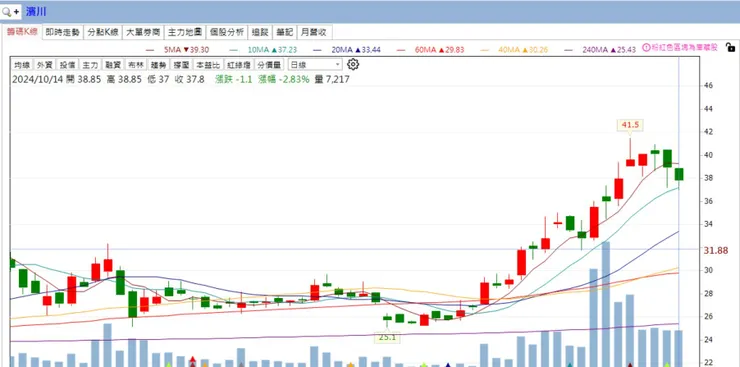Screen dimensions: 740x367
Task: Click the 漲幅 -2.83% value
Action: (284, 79)
